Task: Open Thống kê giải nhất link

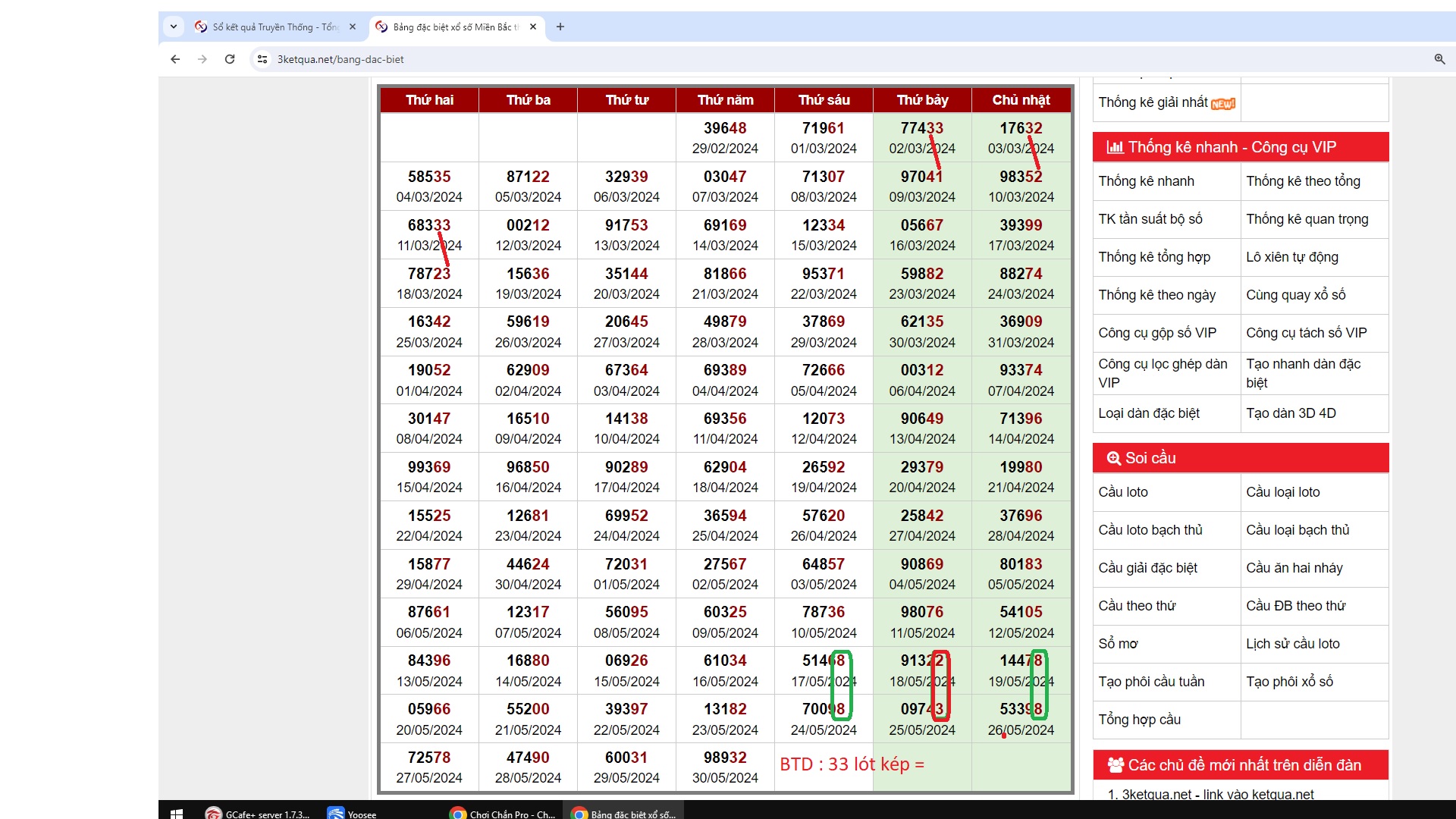Action: tap(1153, 102)
